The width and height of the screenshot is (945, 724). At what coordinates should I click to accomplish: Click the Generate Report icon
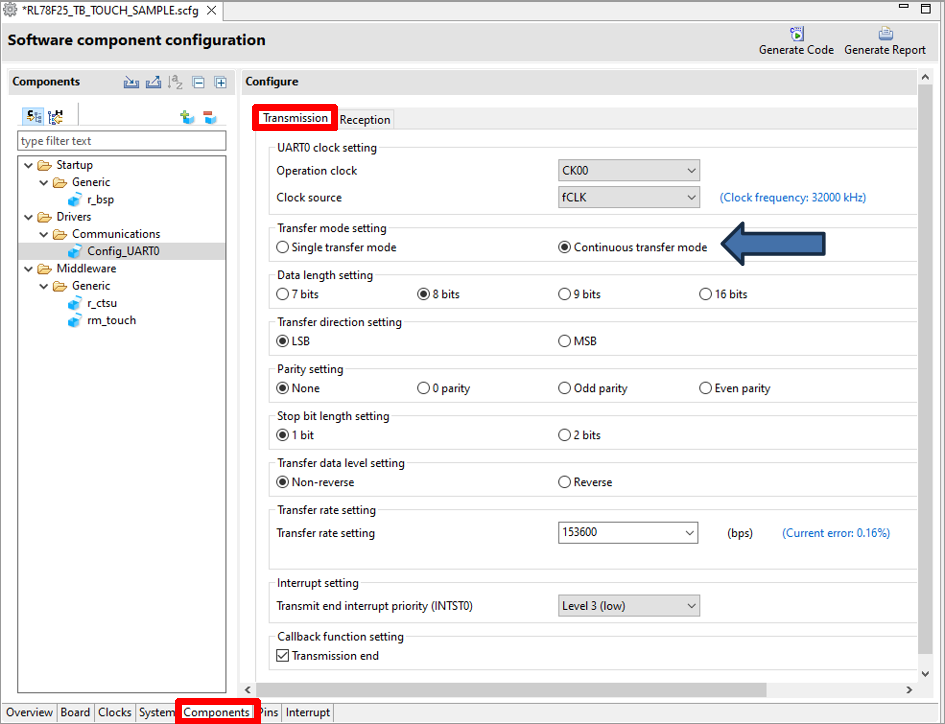[885, 34]
